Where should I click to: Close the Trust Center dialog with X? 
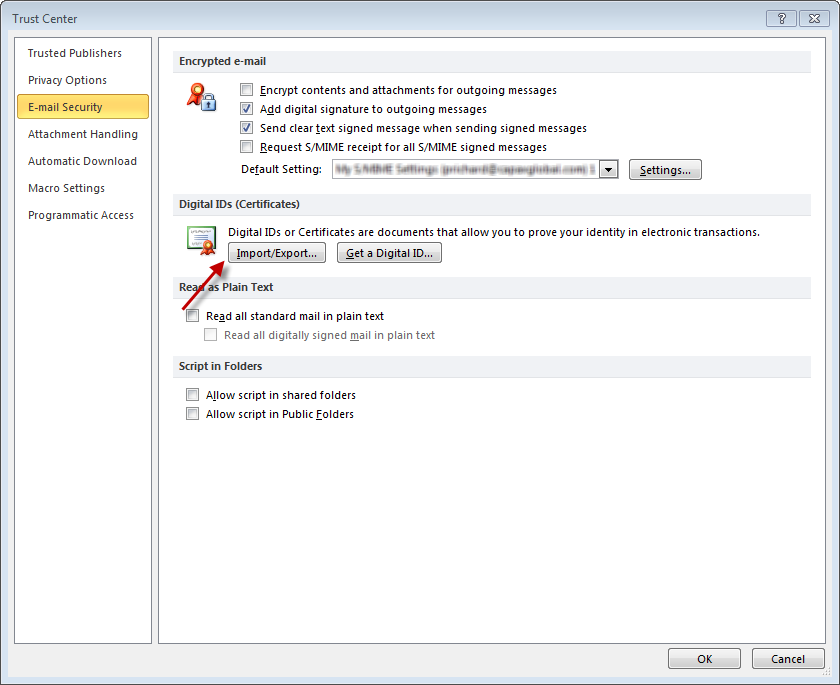[814, 18]
